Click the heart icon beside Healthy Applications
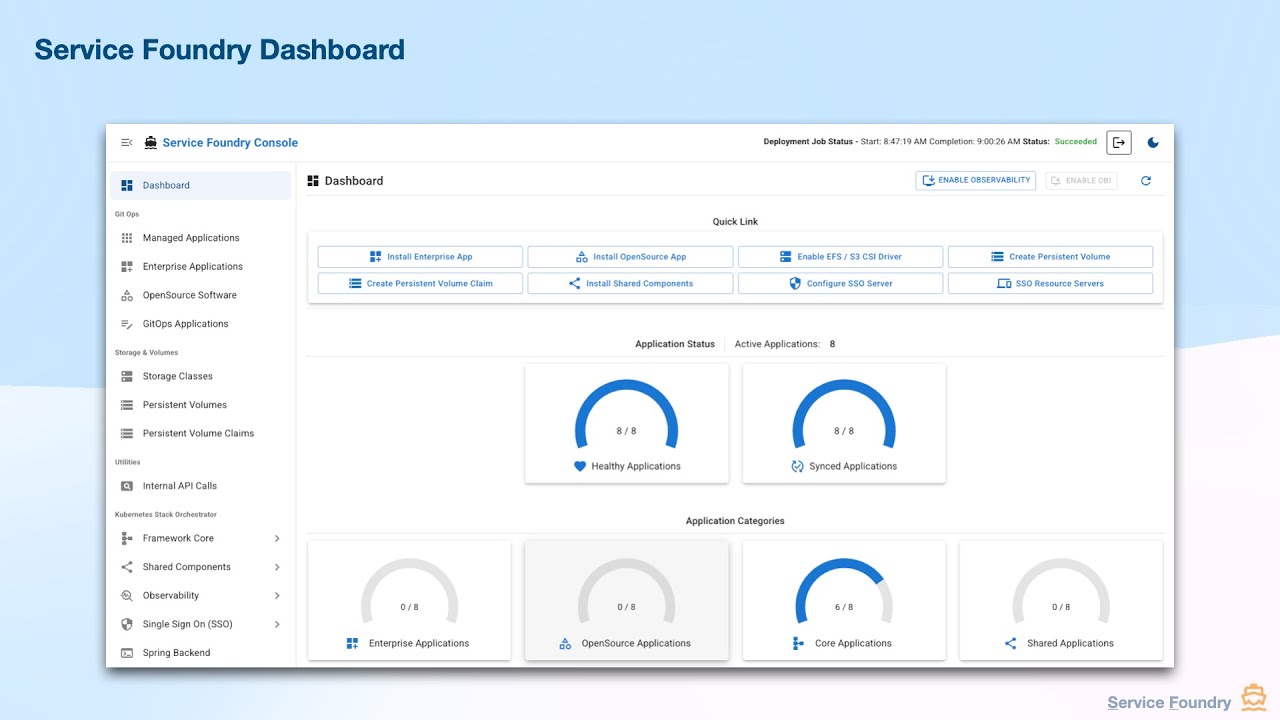Viewport: 1280px width, 720px height. pos(580,467)
